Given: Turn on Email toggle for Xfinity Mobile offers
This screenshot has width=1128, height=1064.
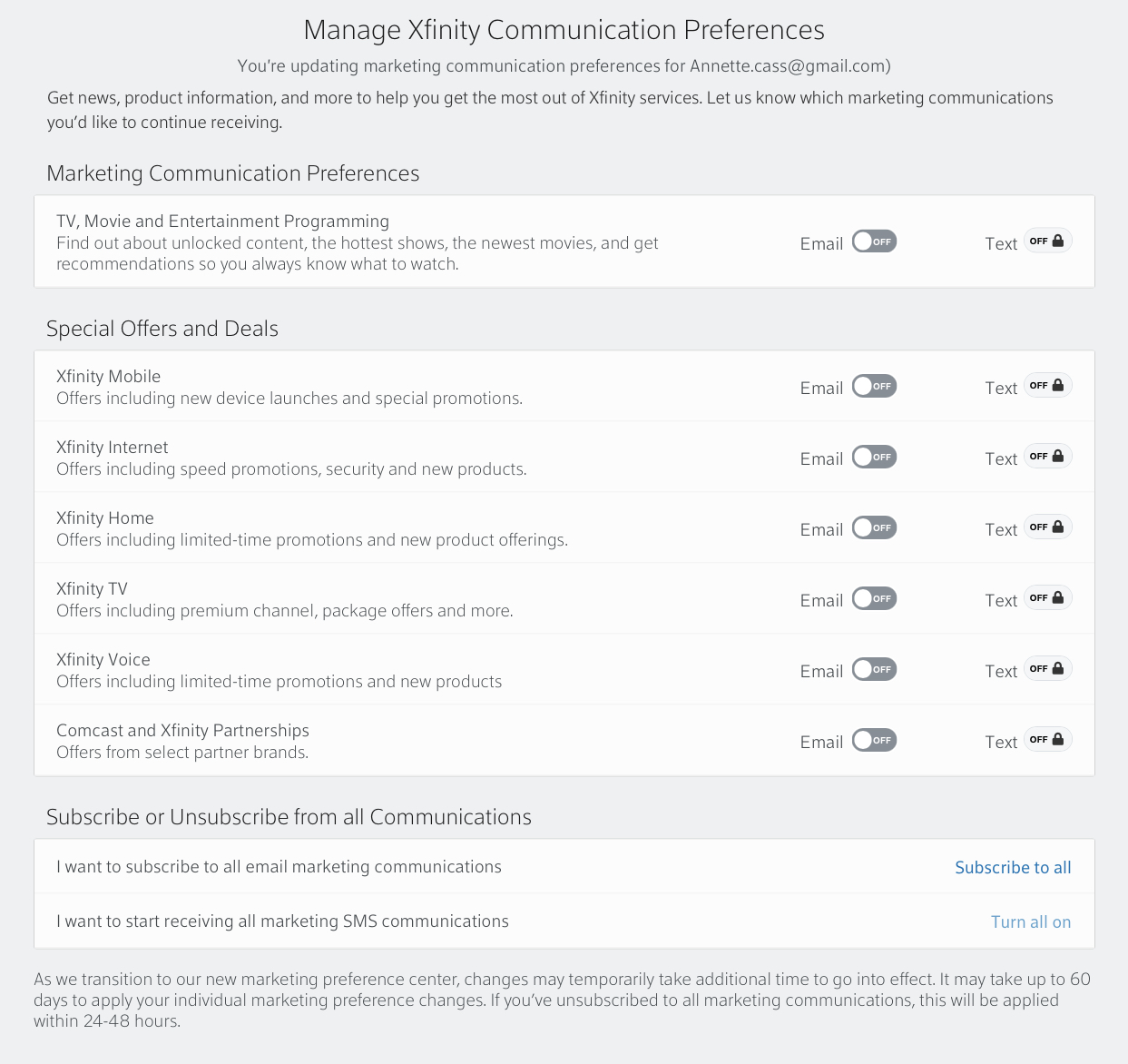Looking at the screenshot, I should coord(874,385).
